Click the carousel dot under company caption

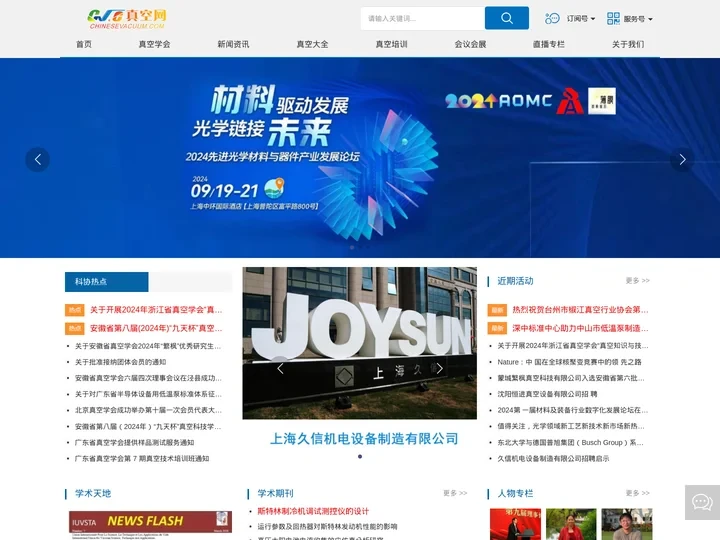[360, 456]
